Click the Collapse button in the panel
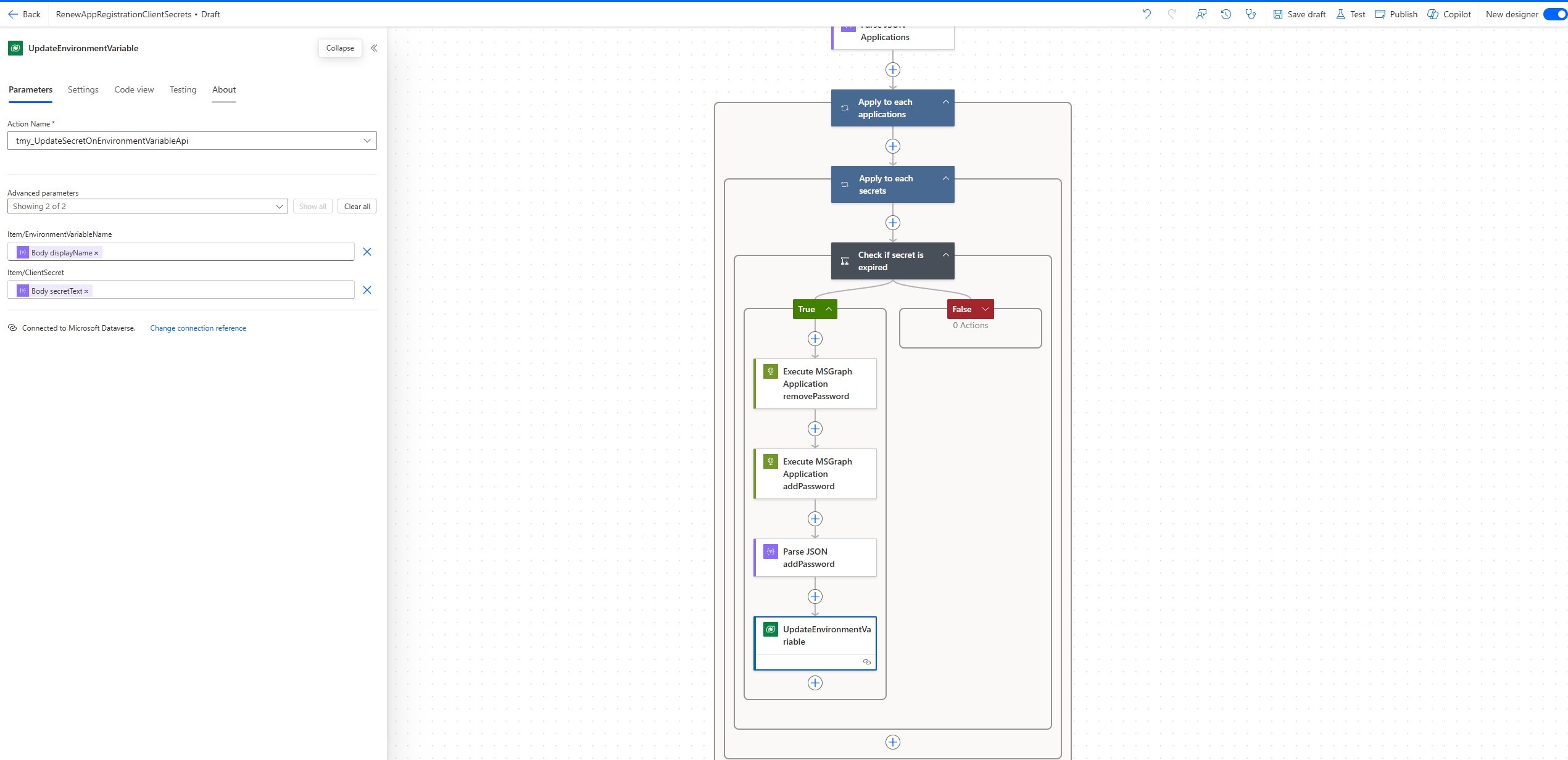 [340, 48]
